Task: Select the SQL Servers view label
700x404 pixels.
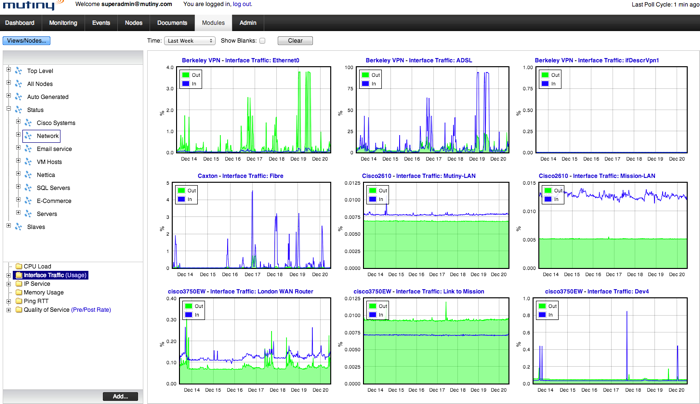Action: 53,188
